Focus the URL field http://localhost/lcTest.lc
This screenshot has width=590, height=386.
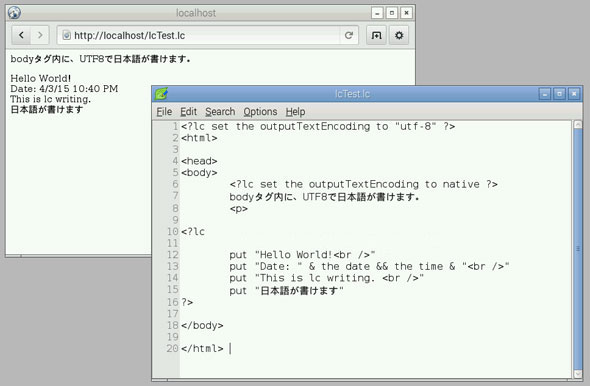coord(207,35)
